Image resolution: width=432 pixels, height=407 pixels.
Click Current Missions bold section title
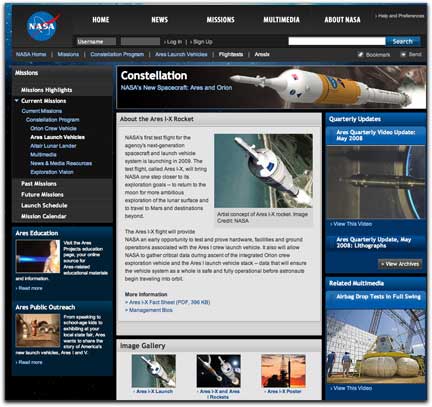coord(43,101)
